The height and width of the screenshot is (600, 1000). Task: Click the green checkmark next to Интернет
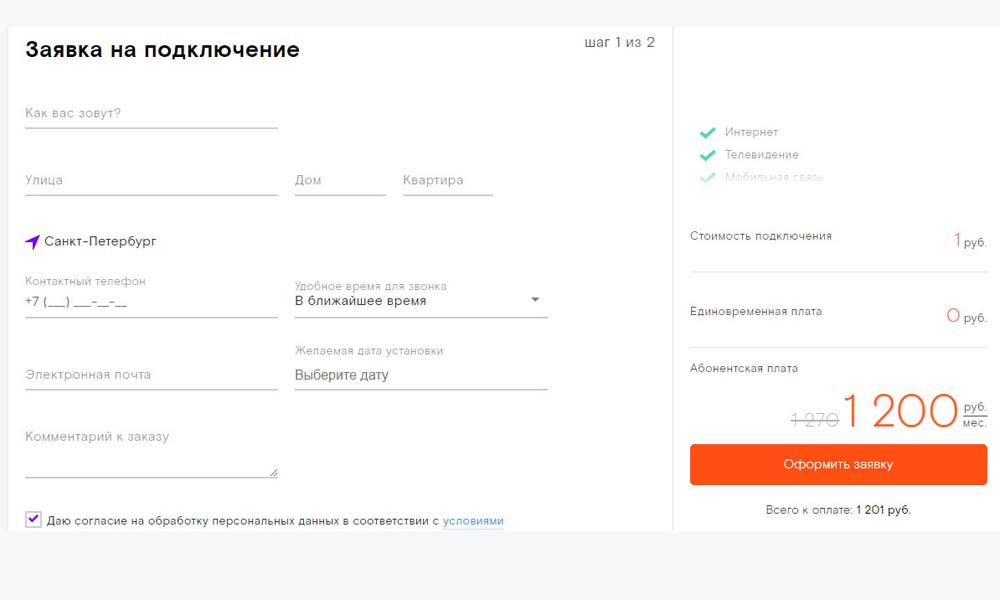707,132
